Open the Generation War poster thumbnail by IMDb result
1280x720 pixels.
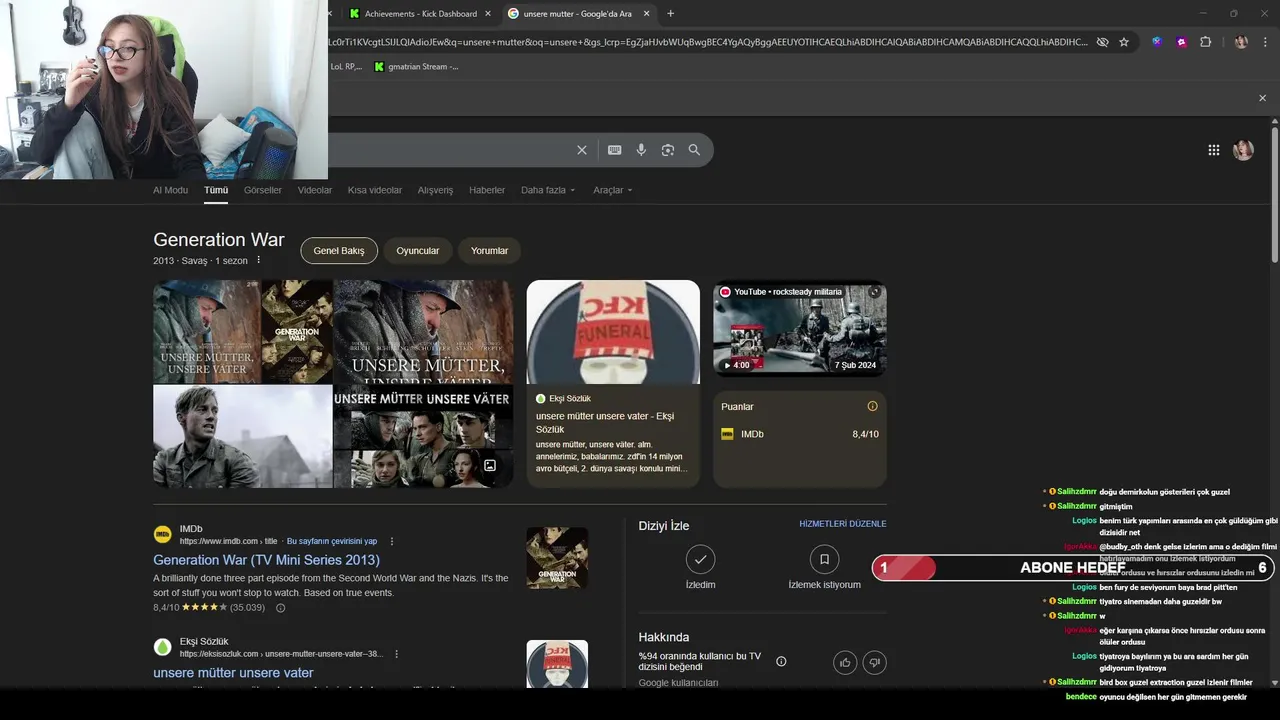[557, 558]
